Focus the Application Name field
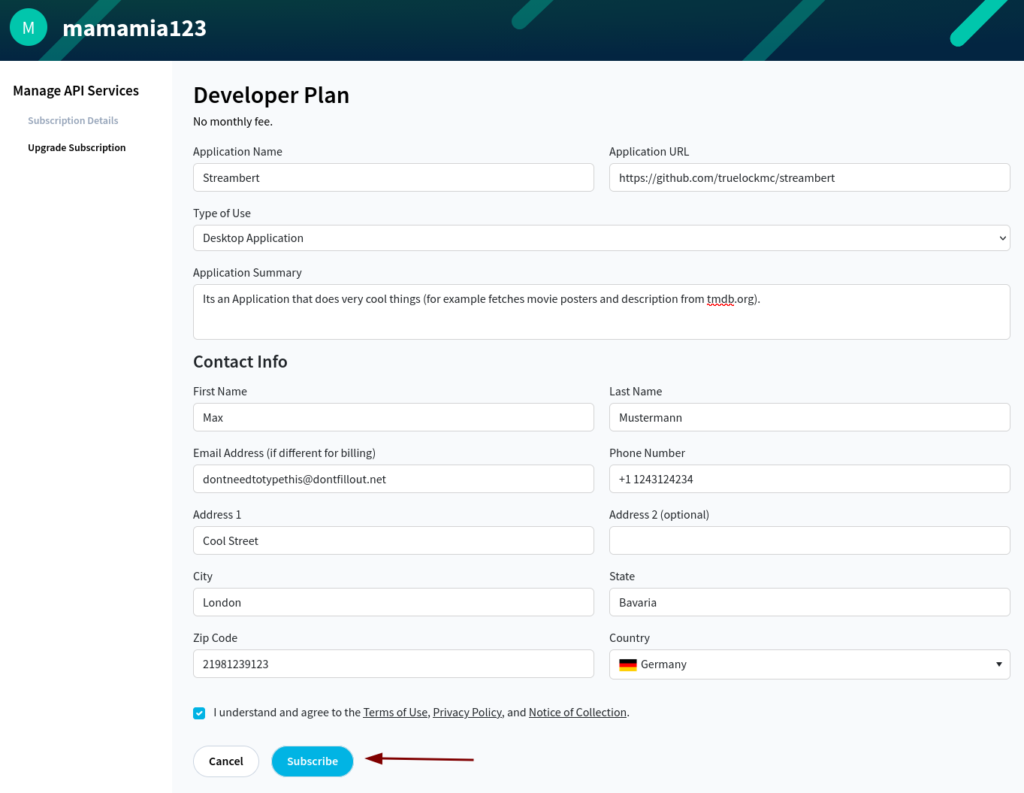Viewport: 1024px width, 793px height. coord(393,178)
